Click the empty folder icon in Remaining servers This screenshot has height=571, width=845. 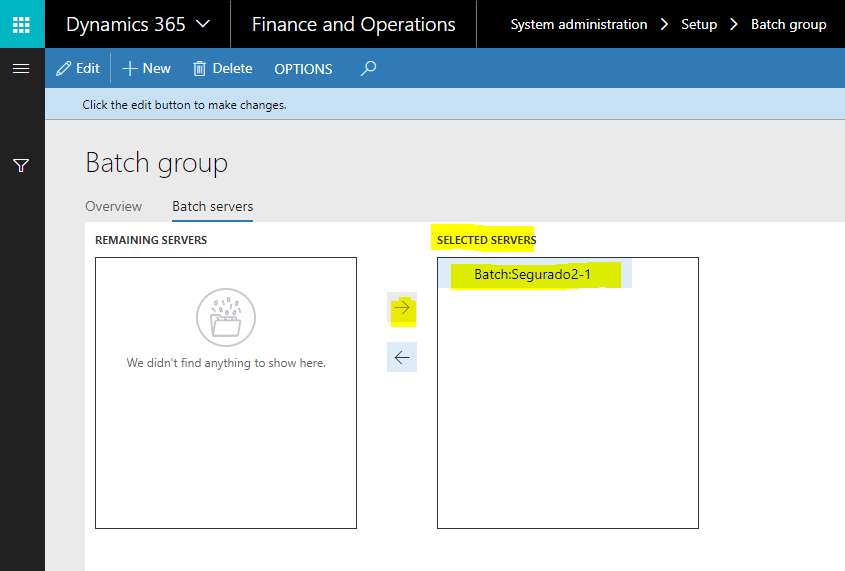pos(226,317)
